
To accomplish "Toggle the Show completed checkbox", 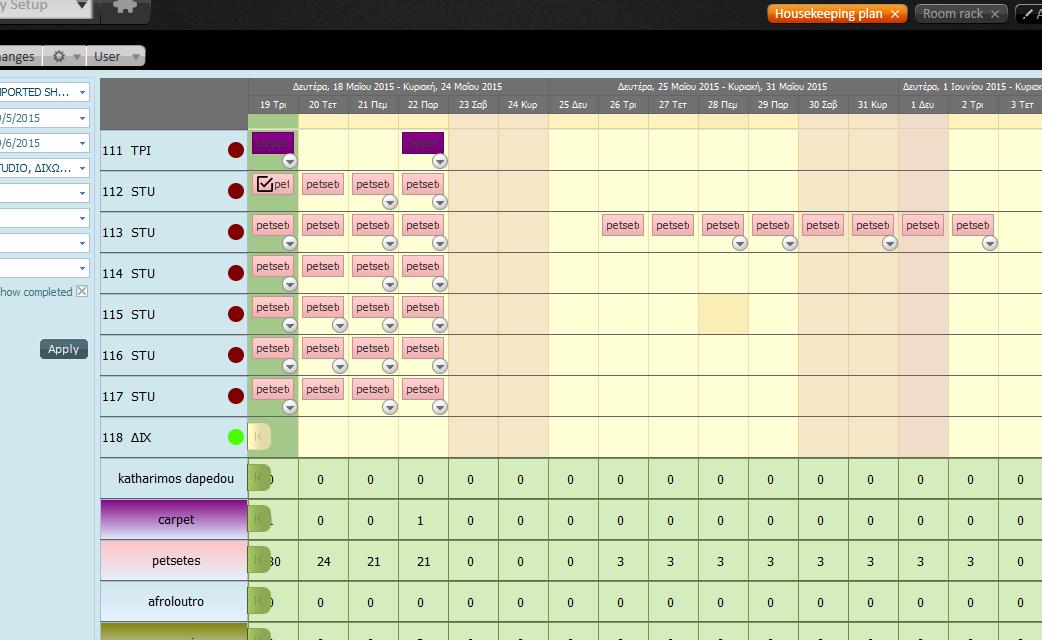I will coord(82,292).
